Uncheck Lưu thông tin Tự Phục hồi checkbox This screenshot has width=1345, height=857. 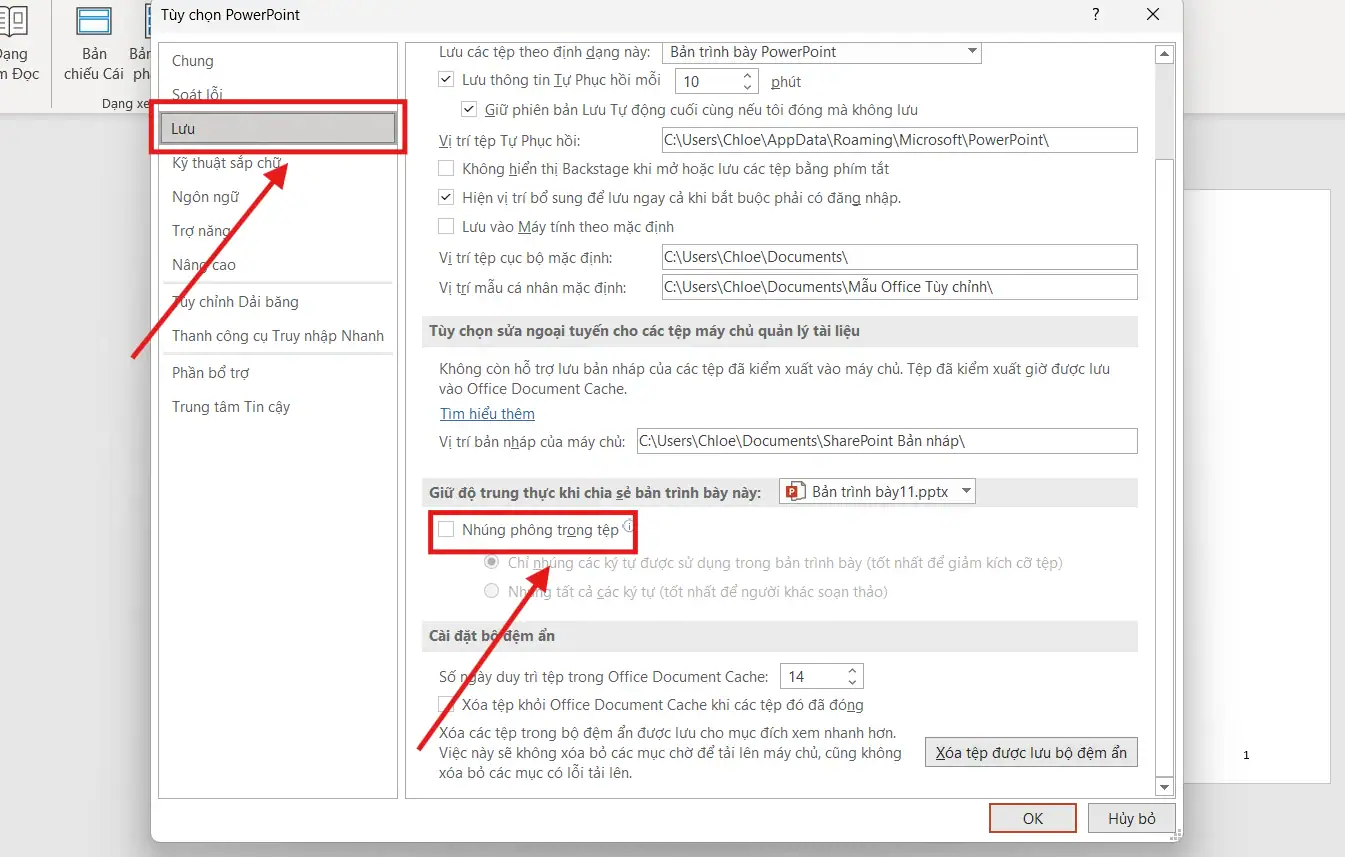(x=446, y=80)
